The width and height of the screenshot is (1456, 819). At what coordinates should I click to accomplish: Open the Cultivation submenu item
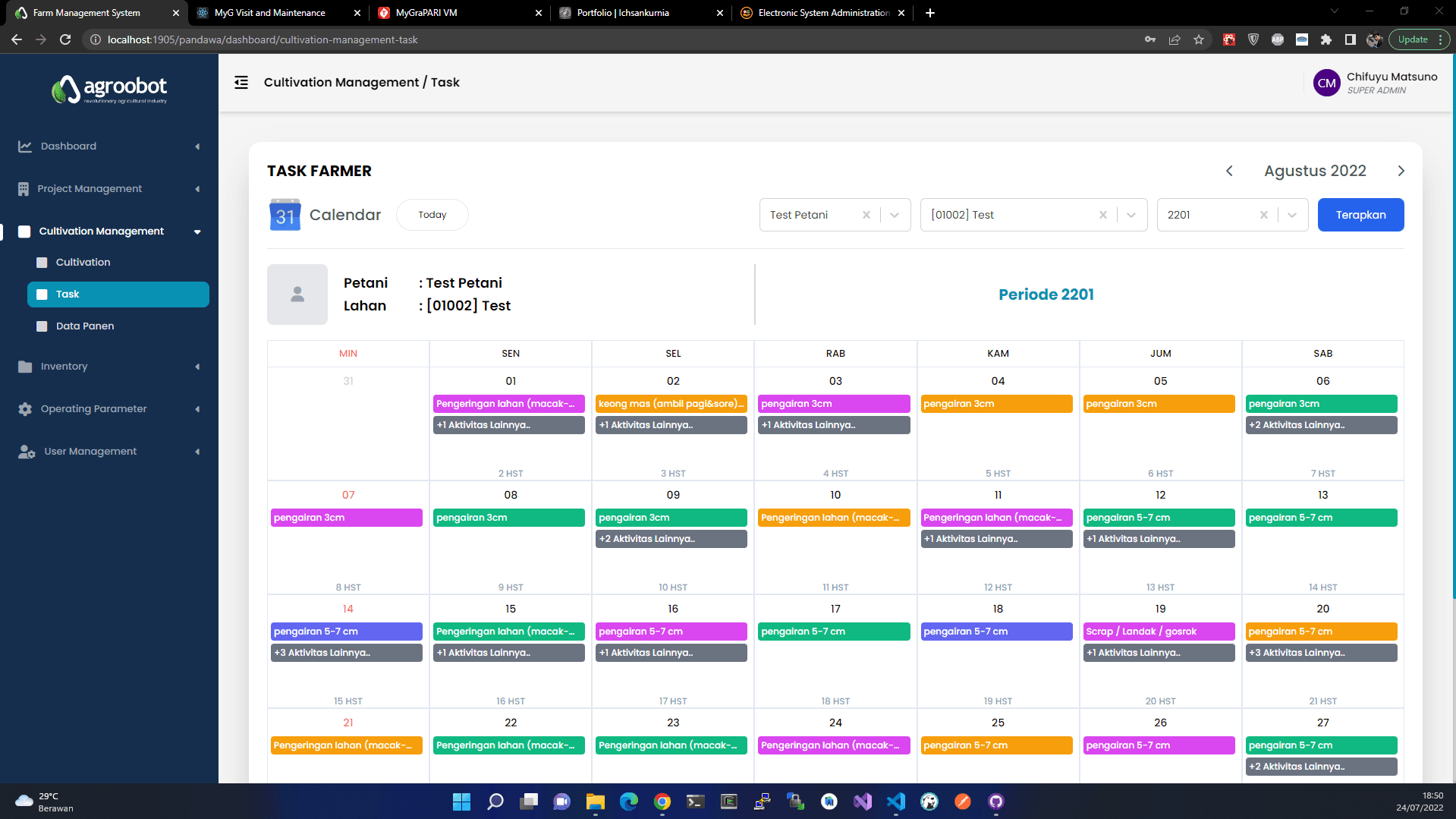click(x=83, y=263)
